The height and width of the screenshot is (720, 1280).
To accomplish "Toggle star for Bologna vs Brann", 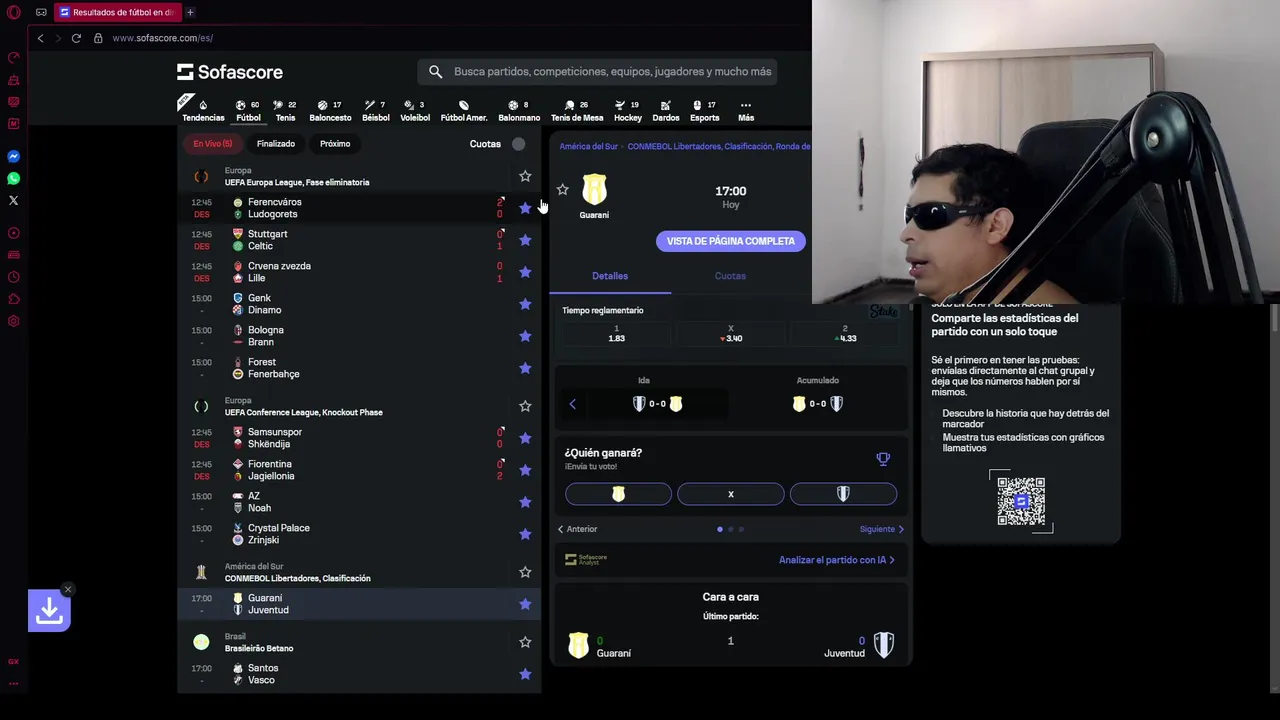I will pos(525,336).
